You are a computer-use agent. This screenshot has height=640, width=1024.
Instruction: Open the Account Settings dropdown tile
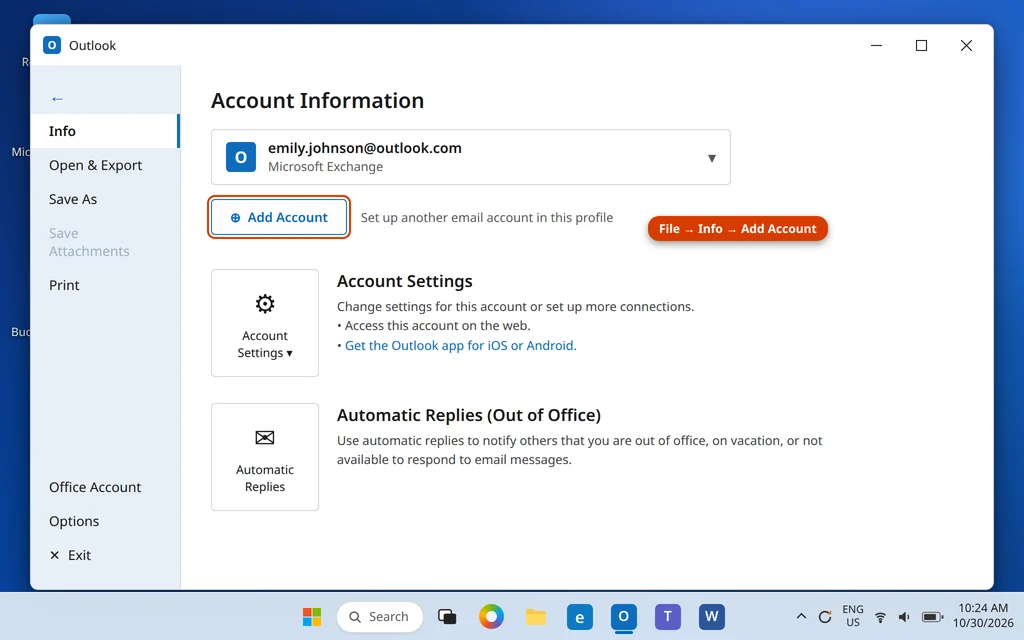265,323
